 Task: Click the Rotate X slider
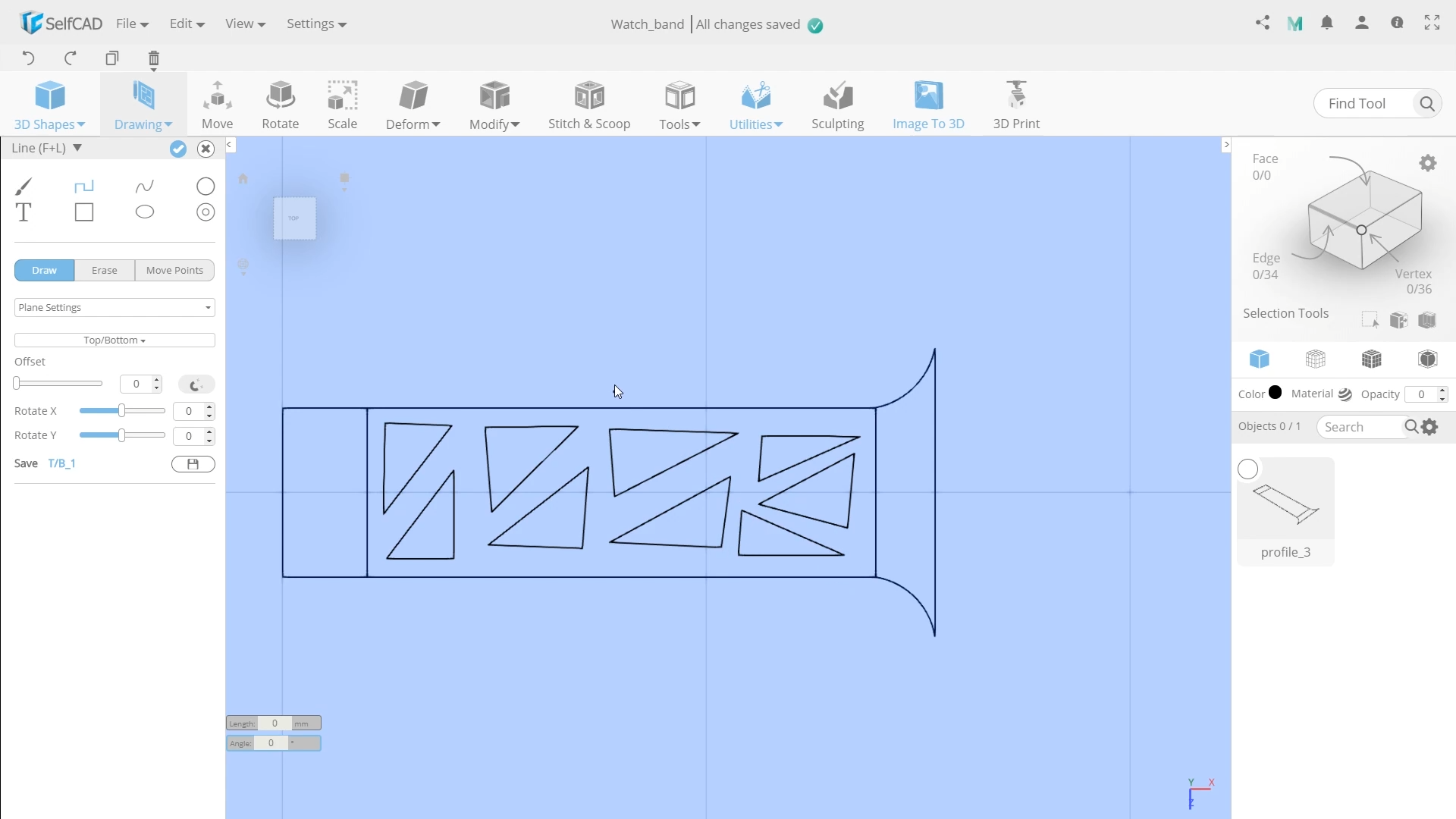pyautogui.click(x=122, y=411)
